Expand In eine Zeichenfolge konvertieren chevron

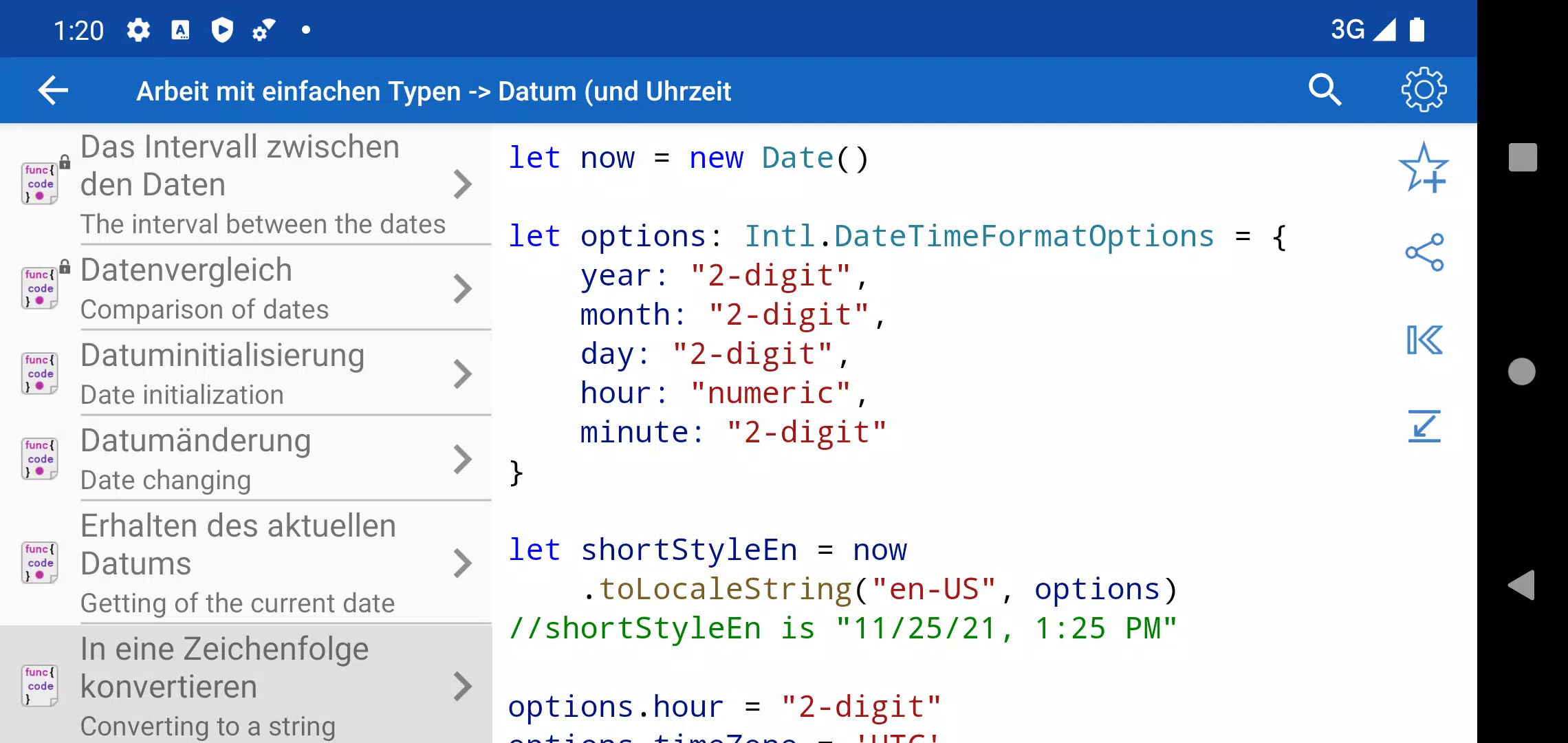click(x=463, y=687)
